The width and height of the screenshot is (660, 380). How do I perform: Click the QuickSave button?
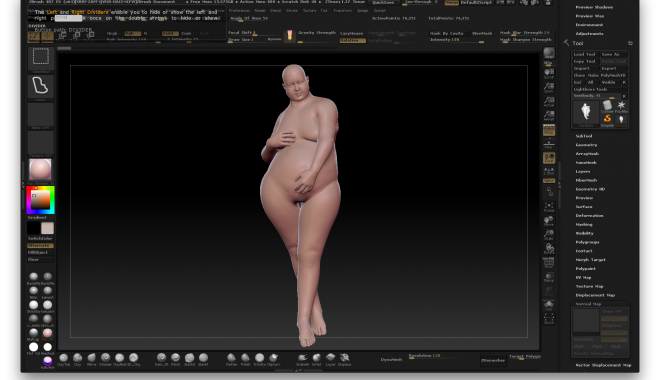(x=383, y=3)
